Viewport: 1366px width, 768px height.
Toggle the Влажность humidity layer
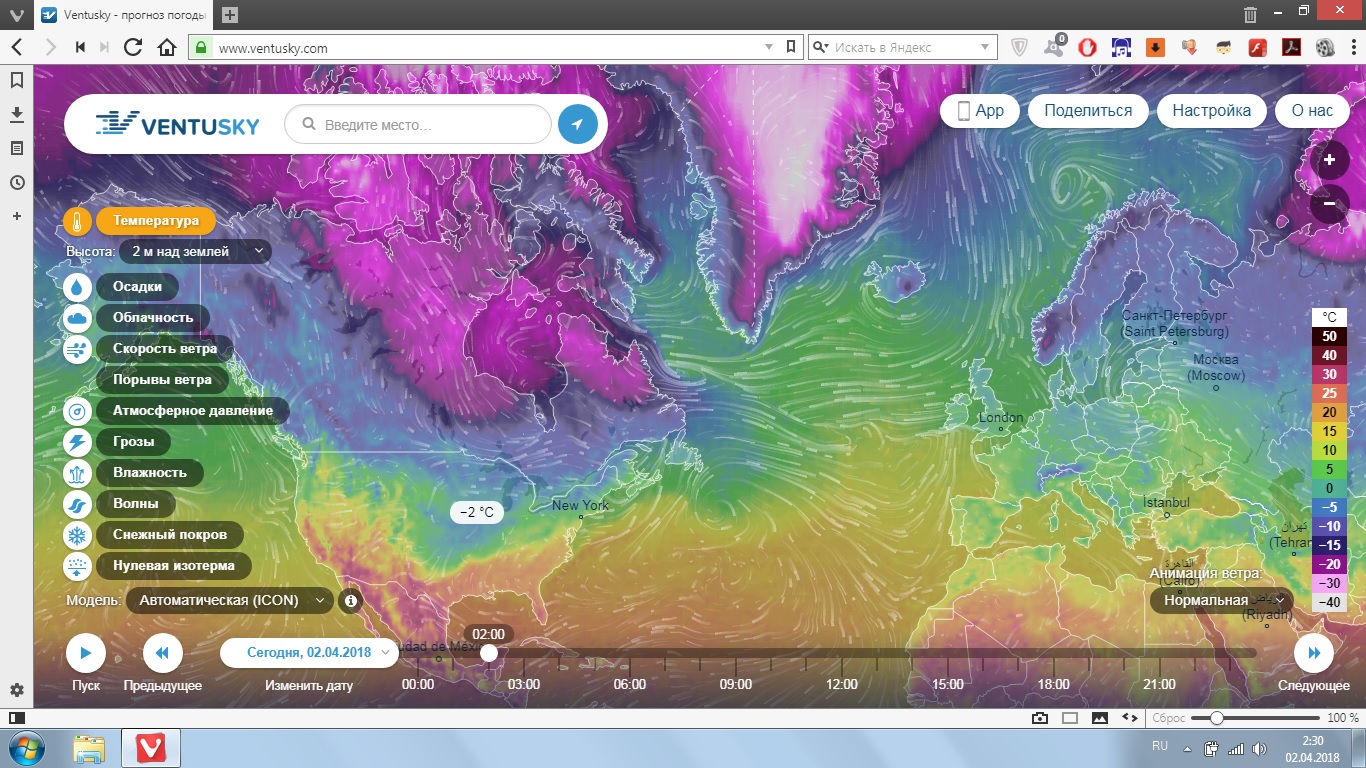coord(150,473)
